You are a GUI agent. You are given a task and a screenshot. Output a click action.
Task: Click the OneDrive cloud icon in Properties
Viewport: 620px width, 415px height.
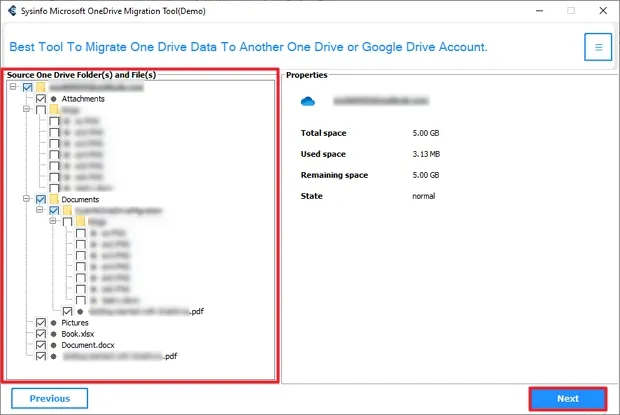click(x=310, y=101)
